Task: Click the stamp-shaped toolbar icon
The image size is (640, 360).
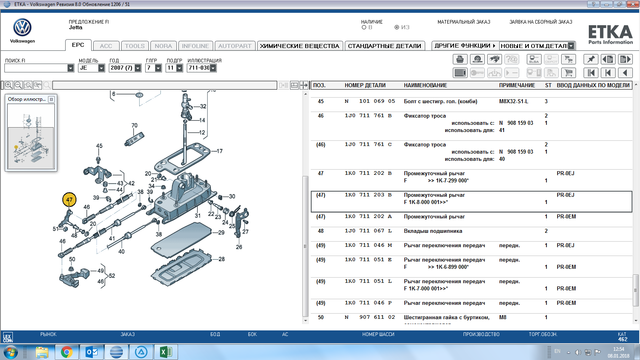Action: (477, 59)
